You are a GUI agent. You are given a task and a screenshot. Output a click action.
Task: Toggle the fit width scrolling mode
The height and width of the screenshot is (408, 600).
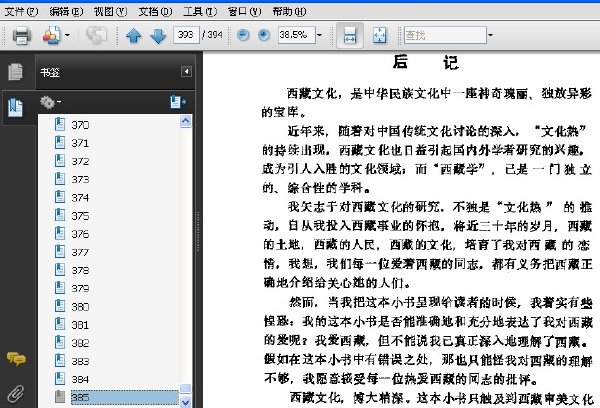[x=350, y=35]
